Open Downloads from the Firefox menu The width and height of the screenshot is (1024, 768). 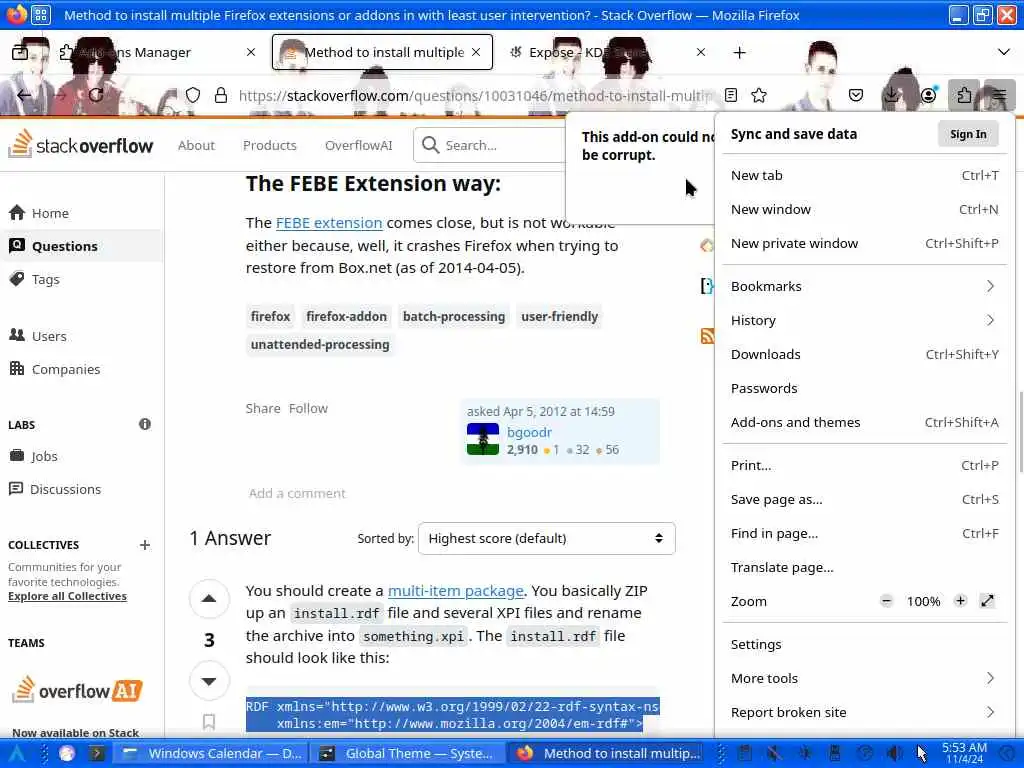[x=863, y=354]
